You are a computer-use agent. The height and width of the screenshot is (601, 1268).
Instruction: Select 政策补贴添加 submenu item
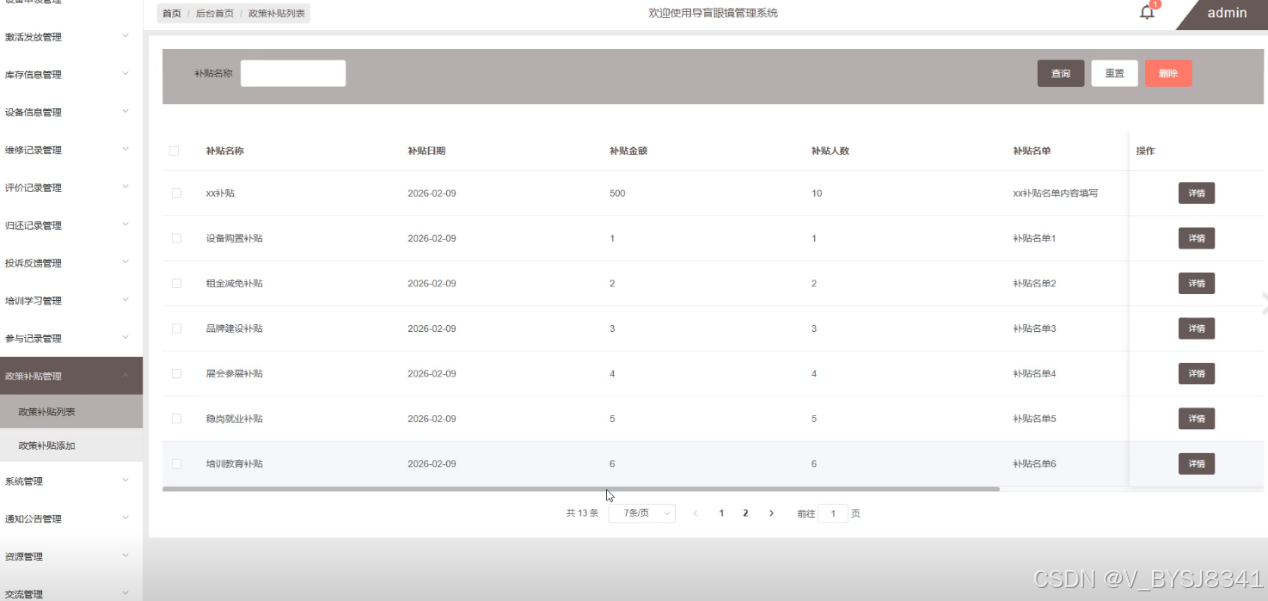coord(71,445)
